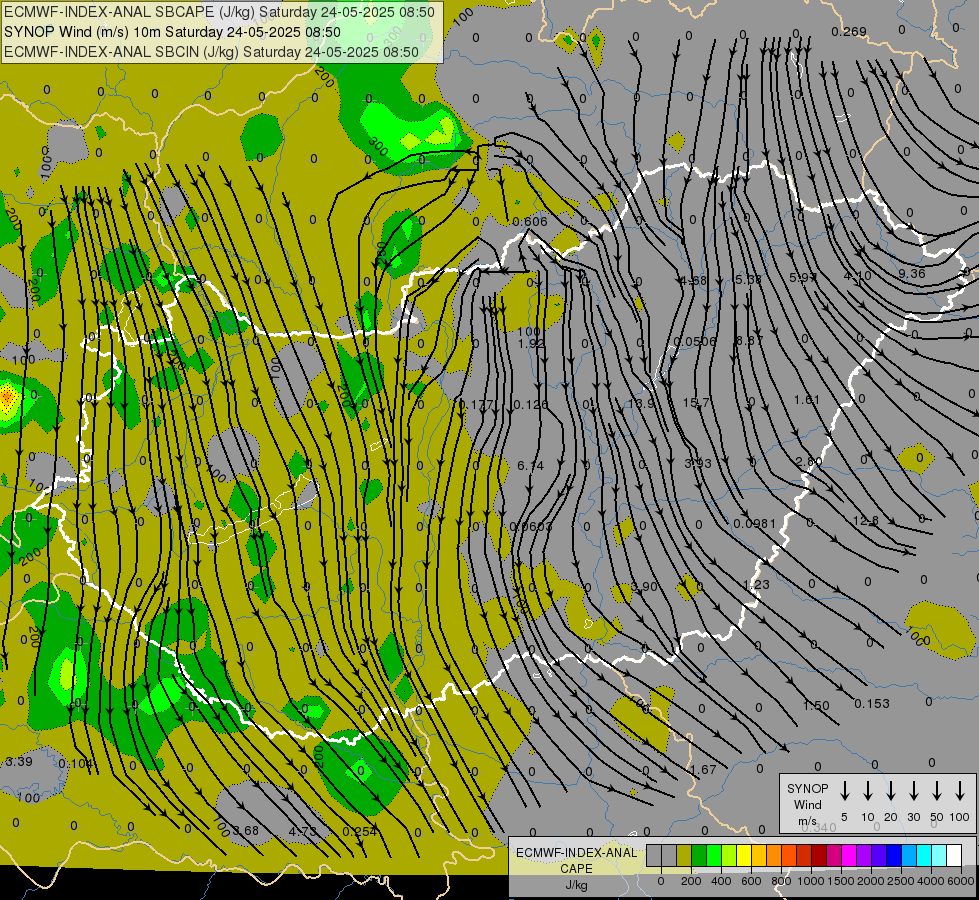Click the map value 0.104
The image size is (979, 900).
pos(76,763)
